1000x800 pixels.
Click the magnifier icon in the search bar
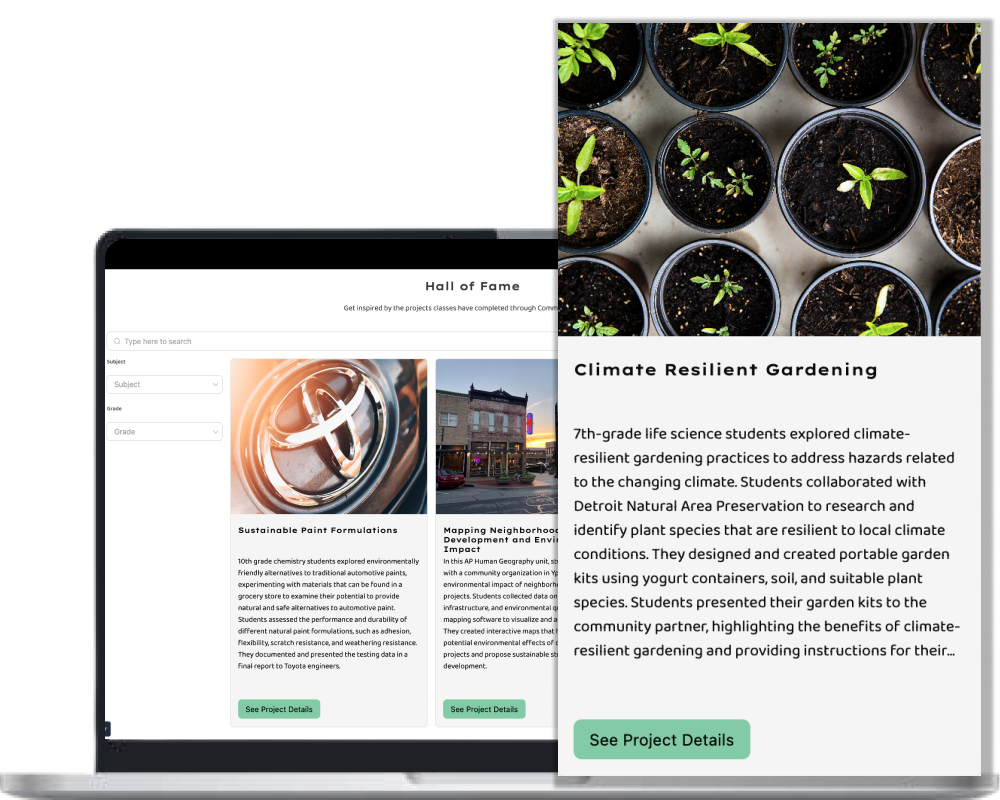tap(117, 341)
